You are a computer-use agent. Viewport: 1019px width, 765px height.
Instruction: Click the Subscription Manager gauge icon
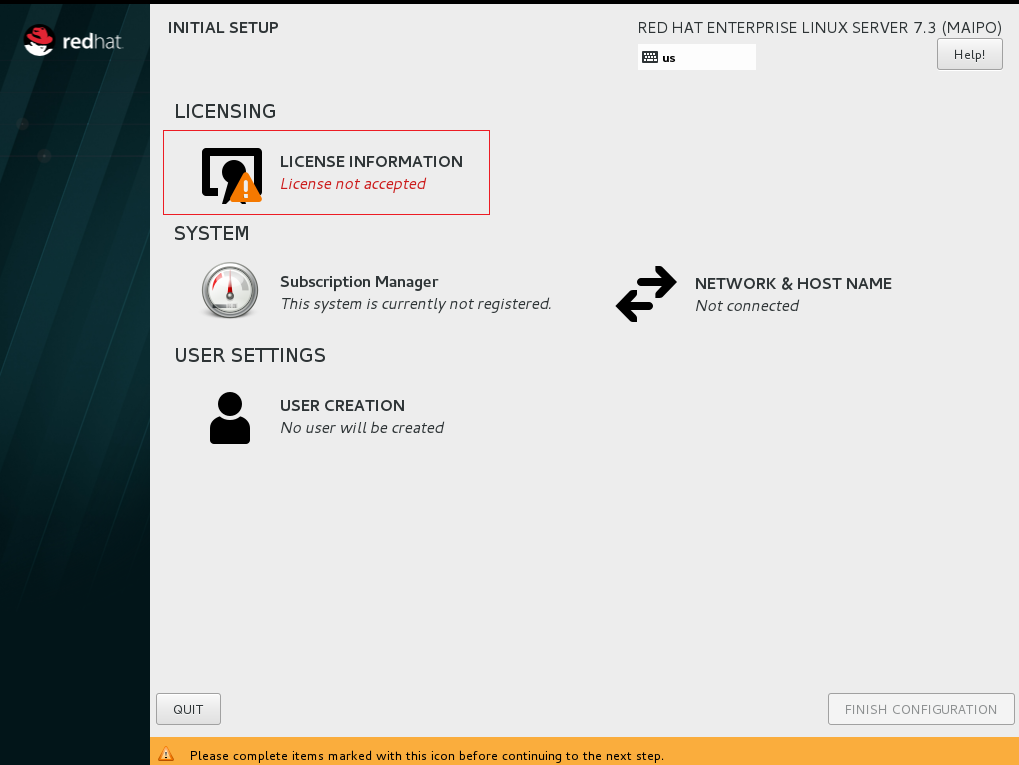tap(230, 290)
